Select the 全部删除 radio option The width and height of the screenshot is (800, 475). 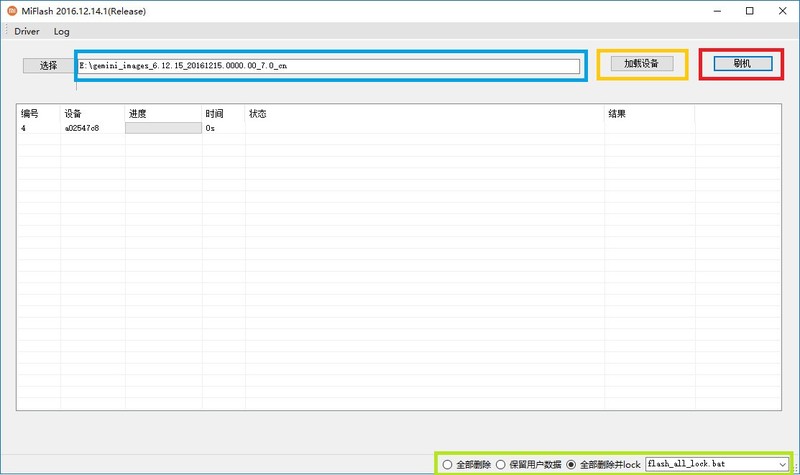tap(447, 464)
